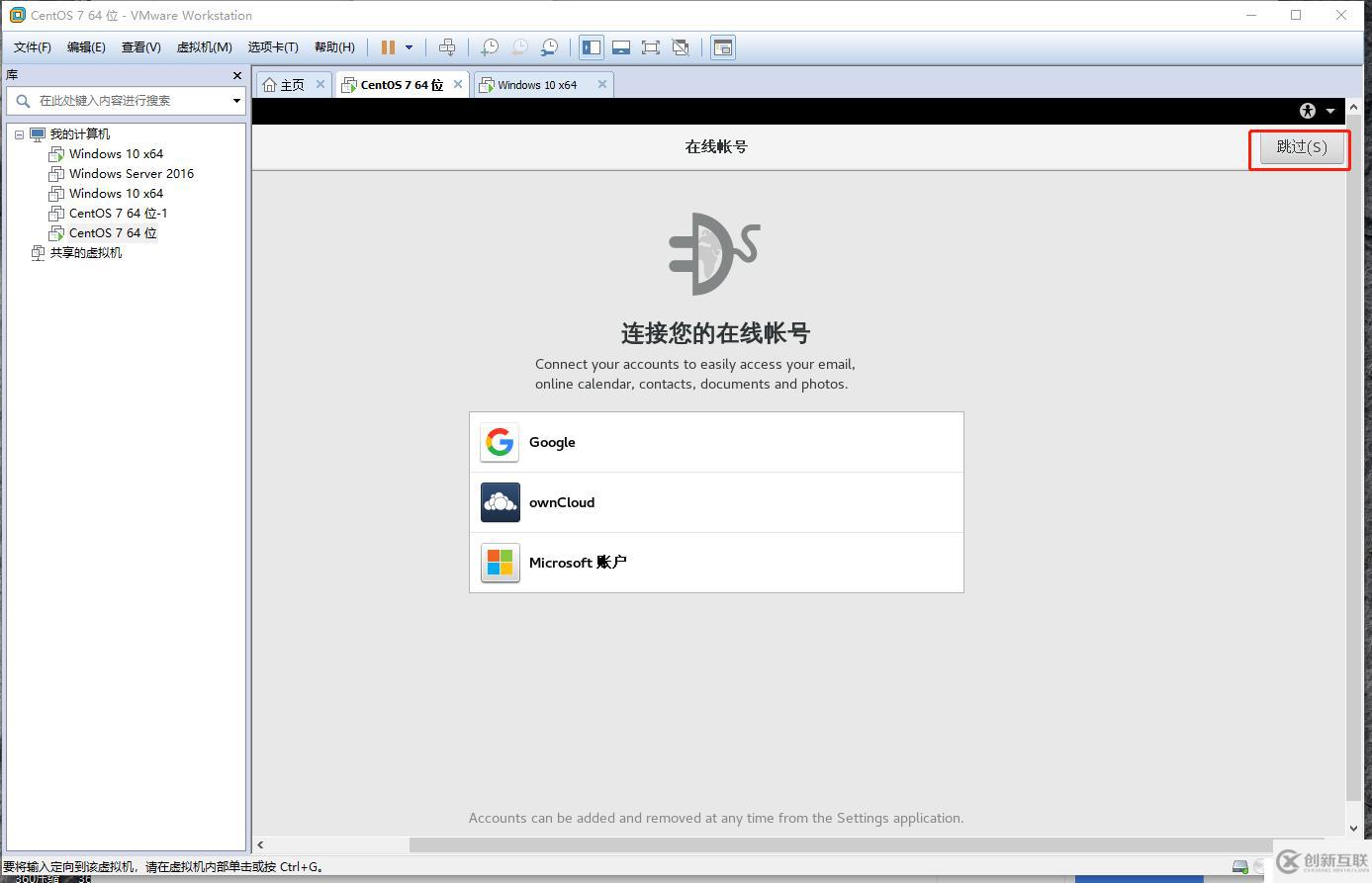Open the power options arrow beside the pause icon
This screenshot has width=1372, height=883.
click(409, 47)
